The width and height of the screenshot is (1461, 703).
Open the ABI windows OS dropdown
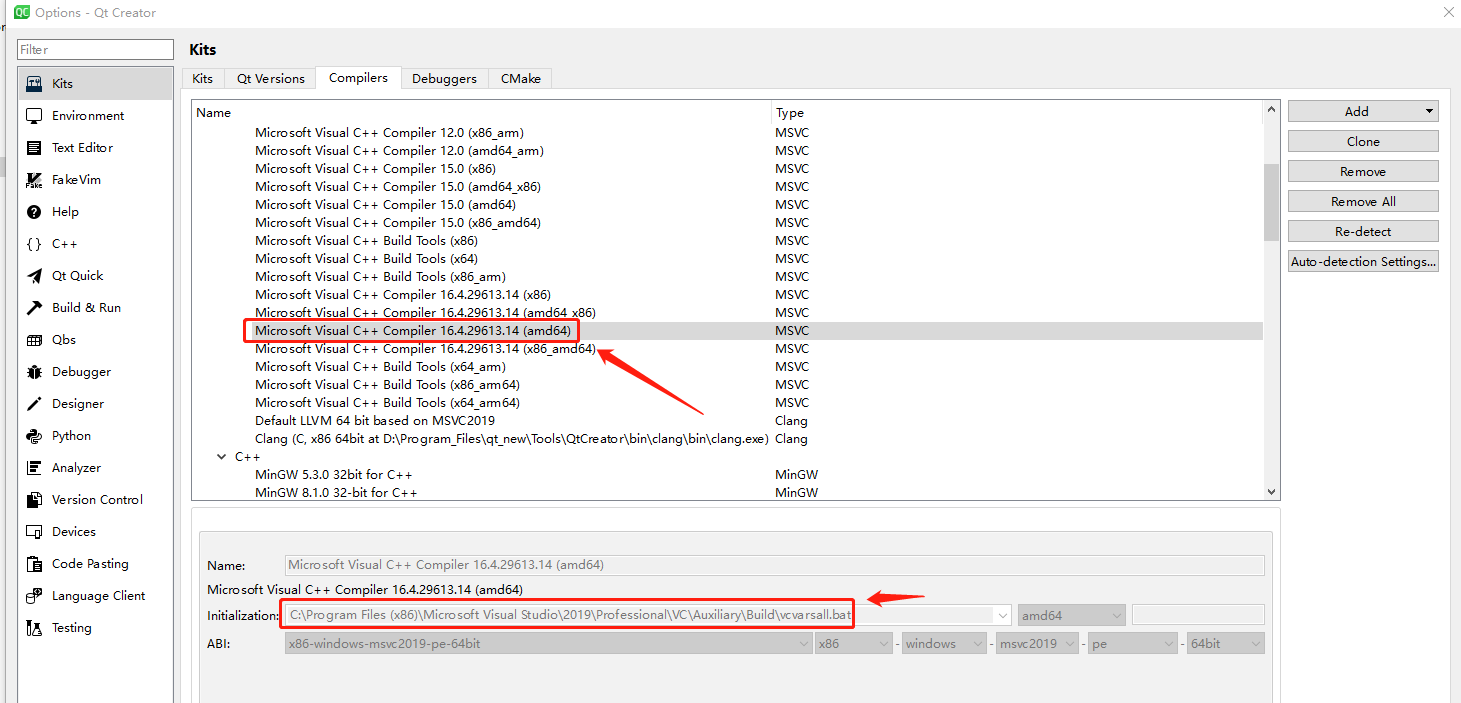[x=944, y=643]
